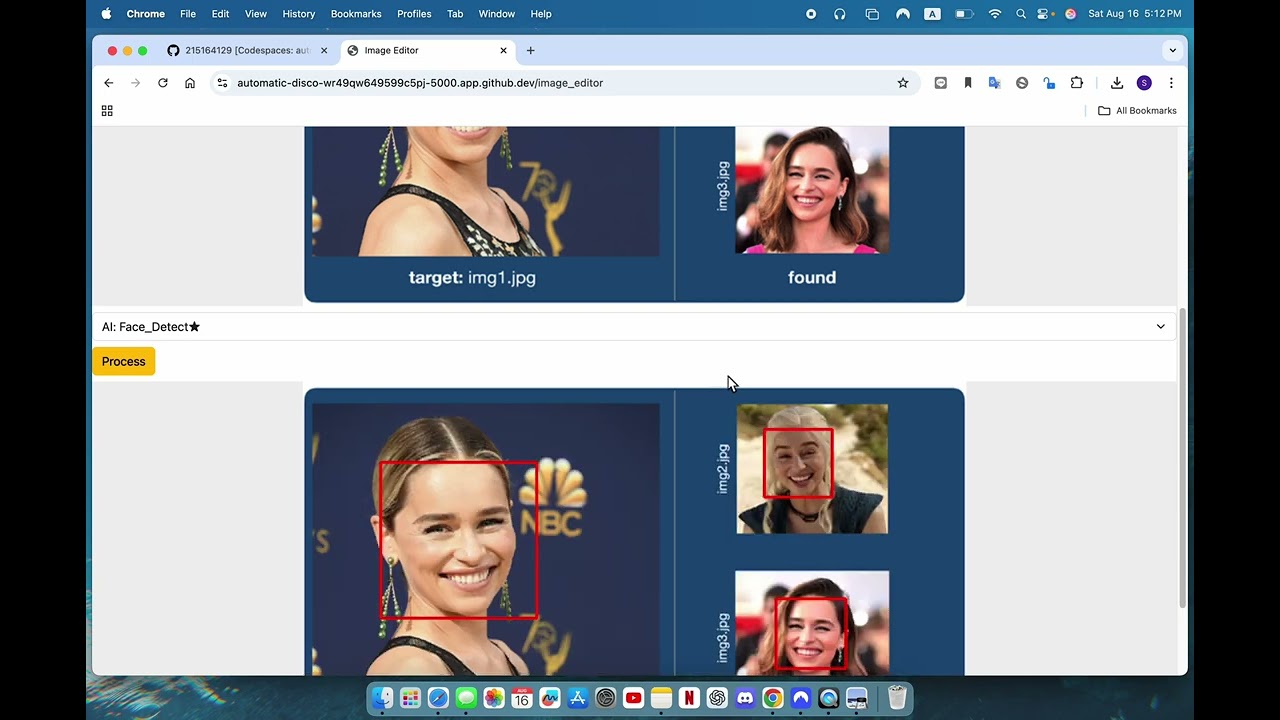Open Chrome three-dot menu

1171,83
